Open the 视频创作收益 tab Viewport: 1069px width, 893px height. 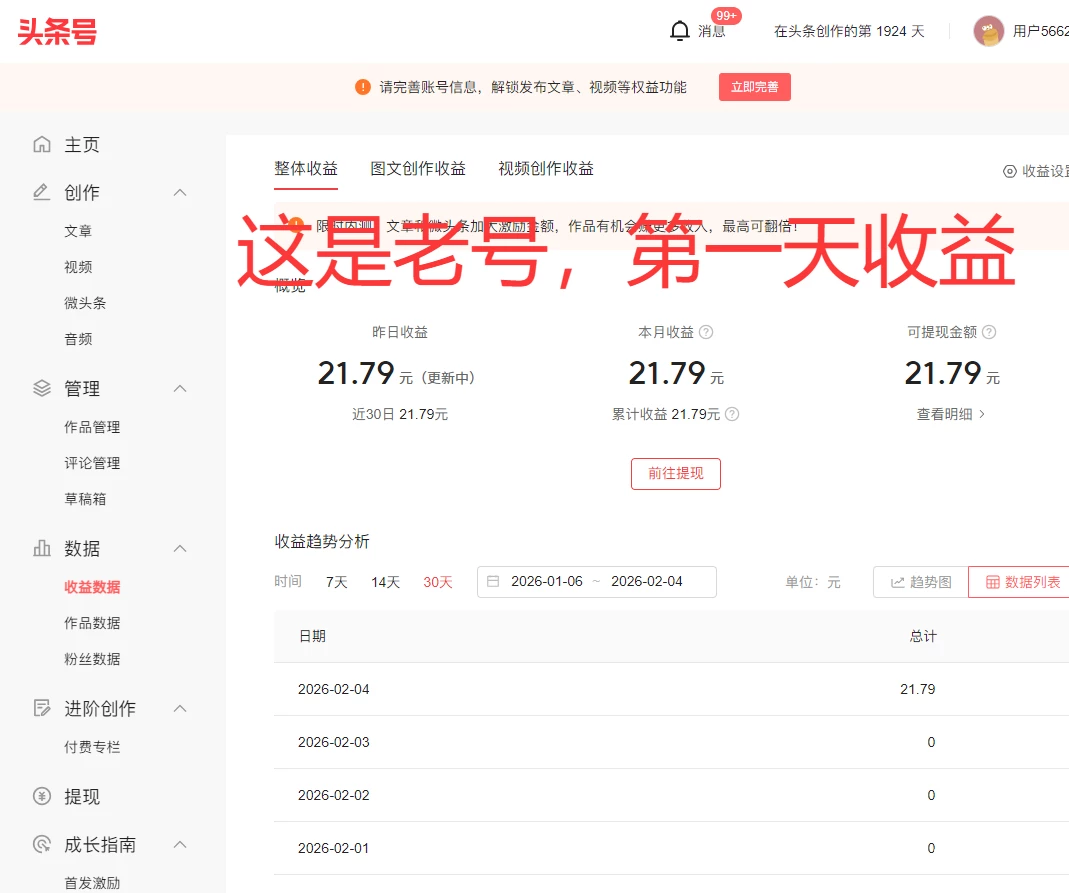546,169
